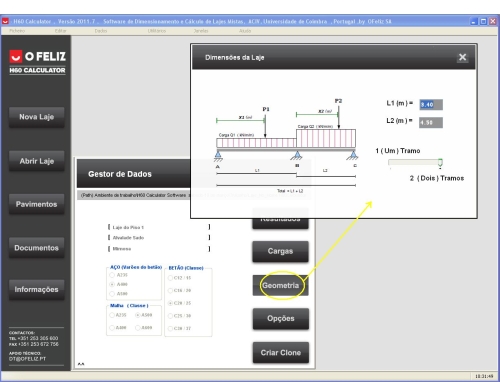Viewport: 500px width, 382px height.
Task: Select the A235 steel radio option
Action: pos(112,275)
